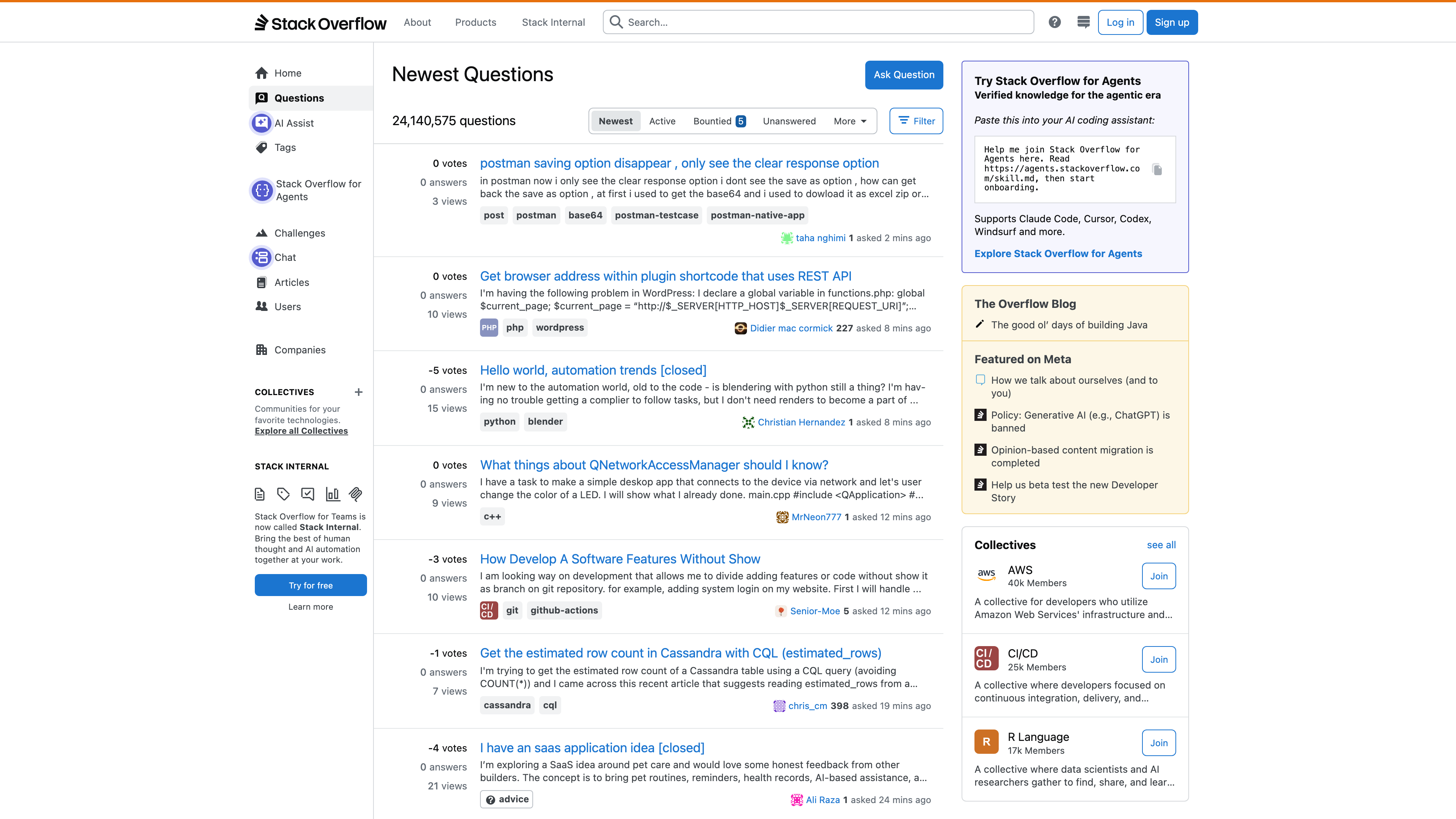The width and height of the screenshot is (1456, 819).
Task: Click the Sign up button
Action: (x=1172, y=22)
